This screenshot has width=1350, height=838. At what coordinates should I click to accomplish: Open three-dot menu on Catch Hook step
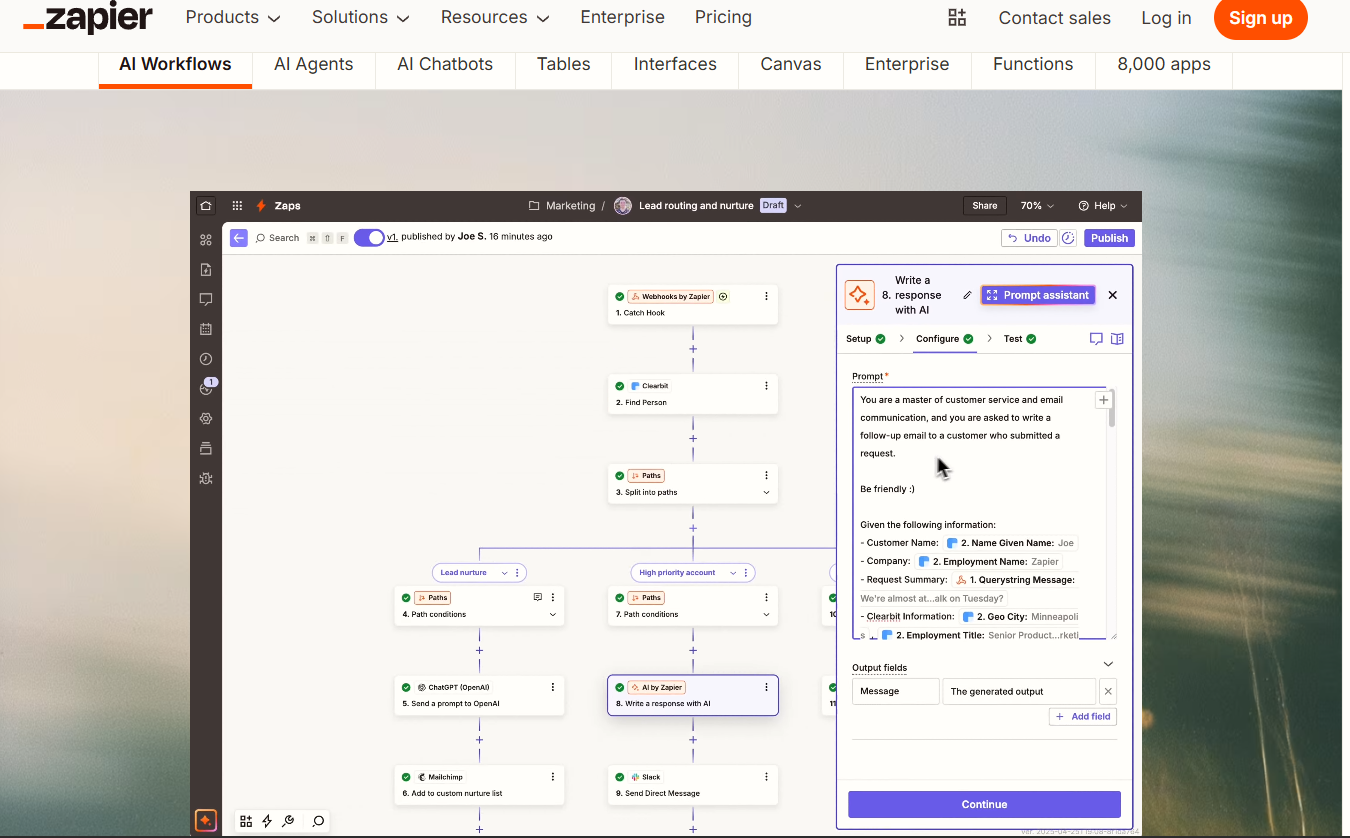coord(767,296)
